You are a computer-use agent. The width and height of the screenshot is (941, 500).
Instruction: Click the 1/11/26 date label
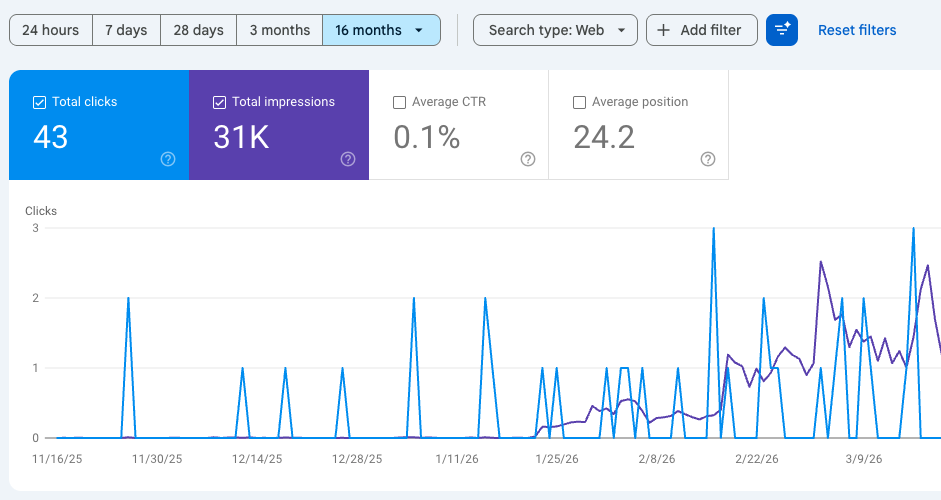click(457, 459)
